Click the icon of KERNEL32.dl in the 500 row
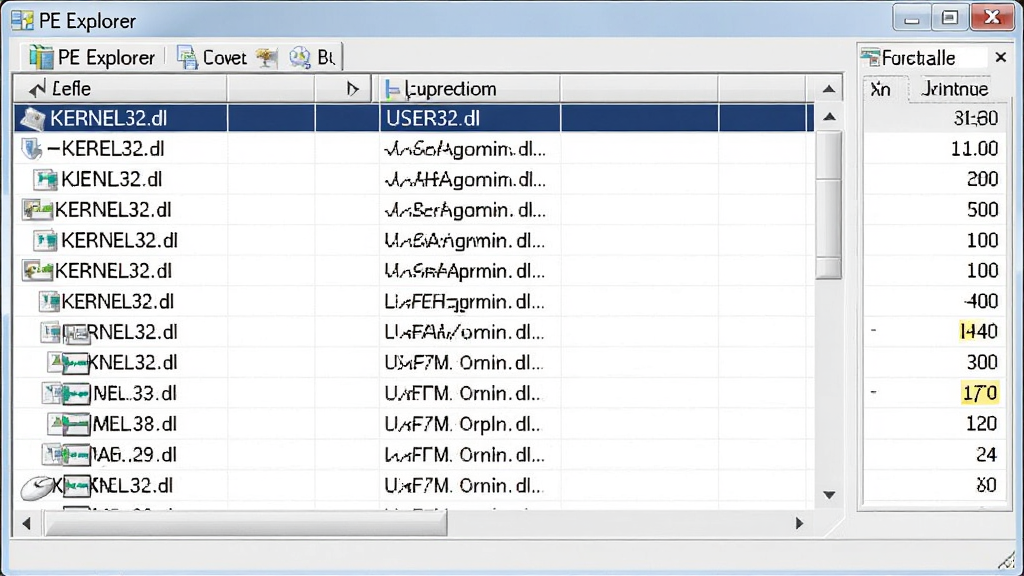Viewport: 1024px width, 576px height. [x=37, y=210]
